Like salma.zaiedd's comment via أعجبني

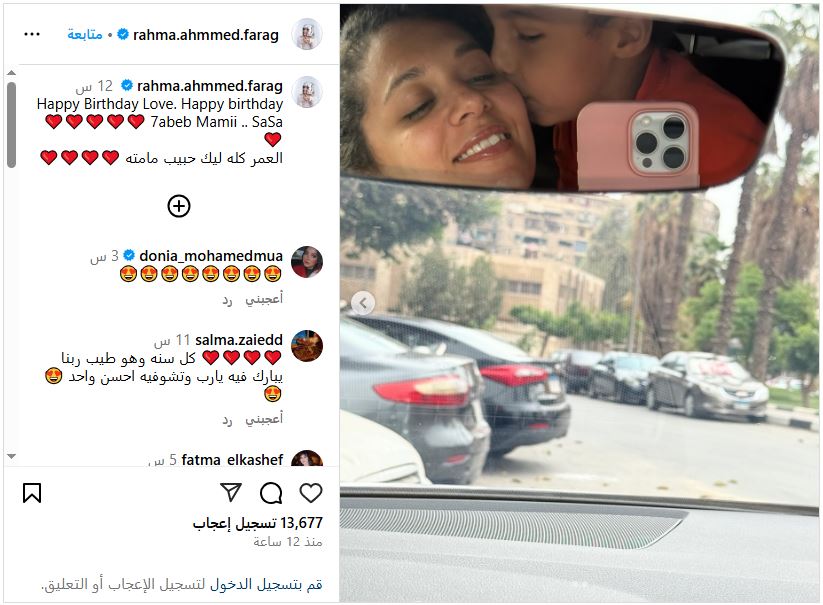tap(264, 419)
